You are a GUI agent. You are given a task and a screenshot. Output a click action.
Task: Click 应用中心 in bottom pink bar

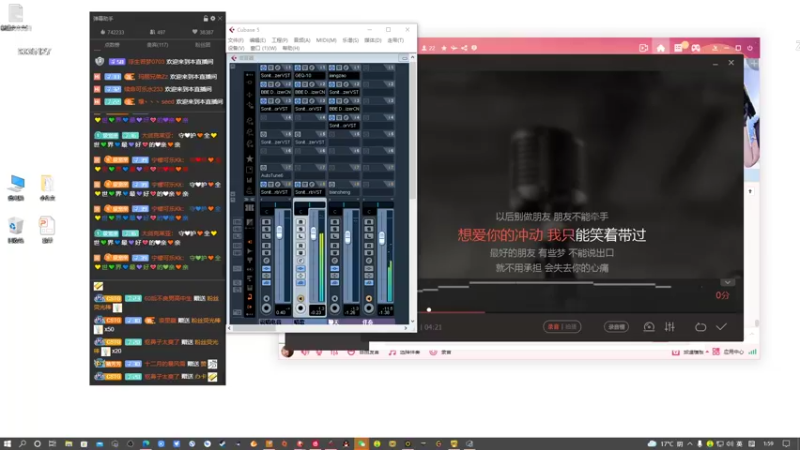pos(733,352)
